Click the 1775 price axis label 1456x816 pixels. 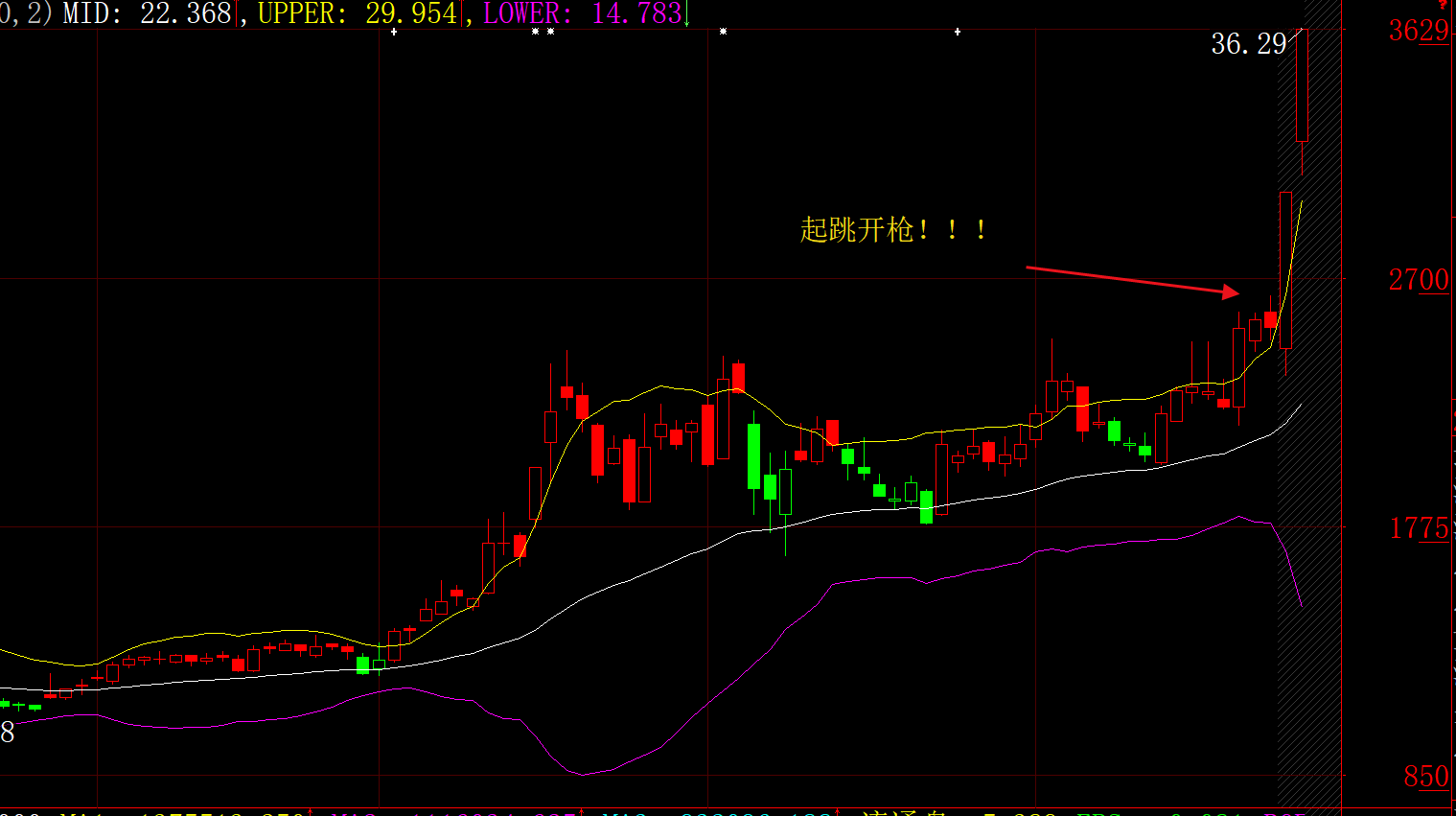coord(1419,528)
